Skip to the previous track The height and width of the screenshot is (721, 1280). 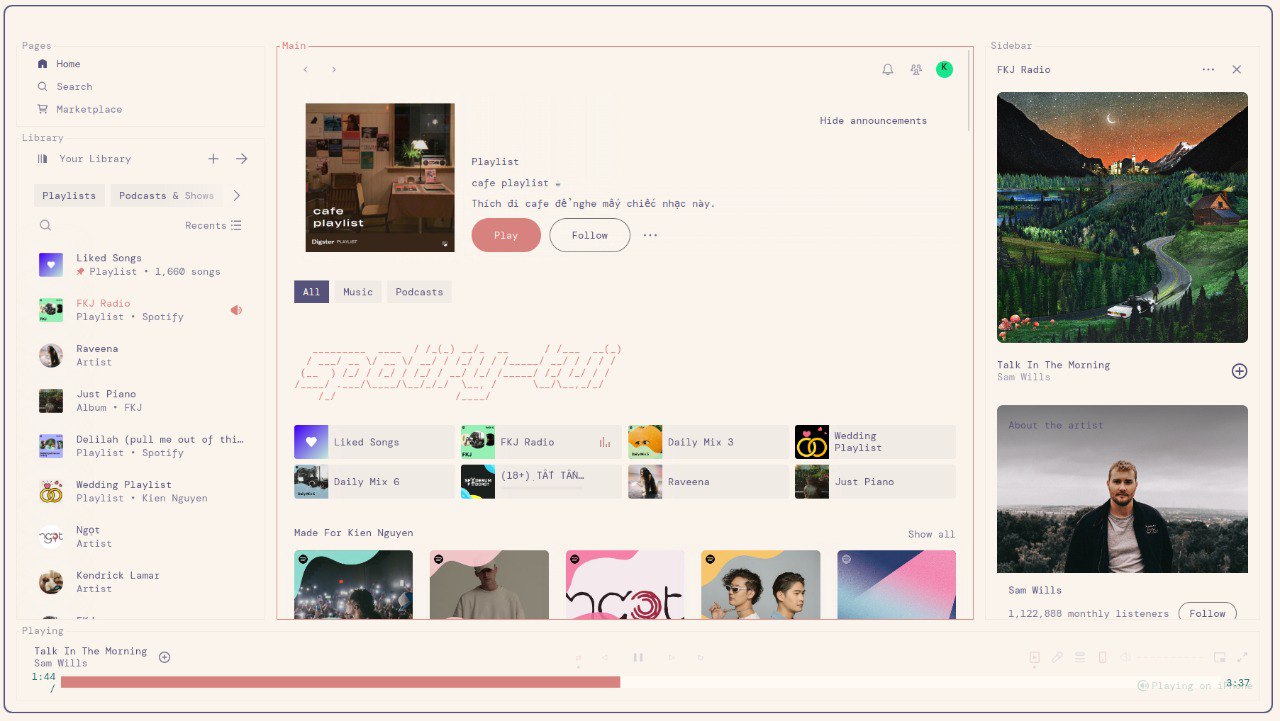(604, 657)
